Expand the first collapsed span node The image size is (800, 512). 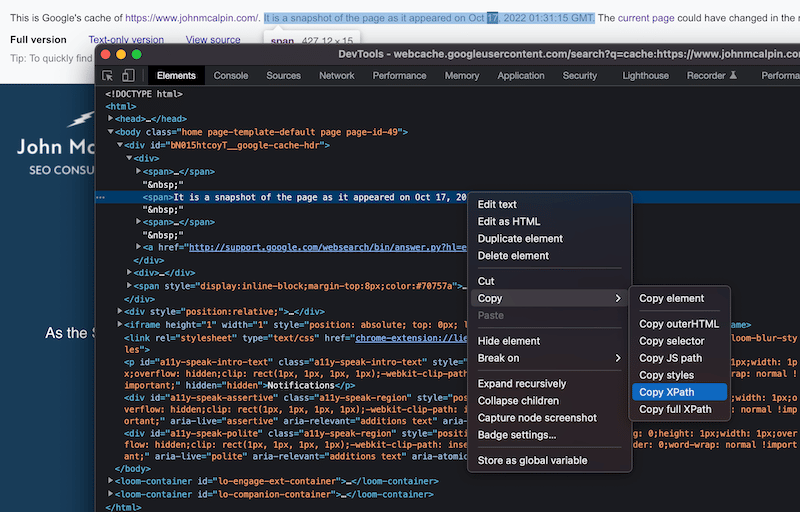click(138, 171)
